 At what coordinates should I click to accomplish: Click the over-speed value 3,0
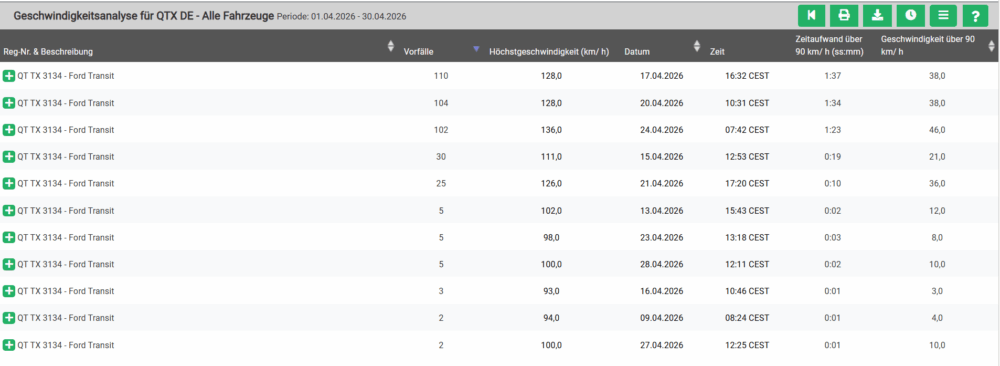937,291
